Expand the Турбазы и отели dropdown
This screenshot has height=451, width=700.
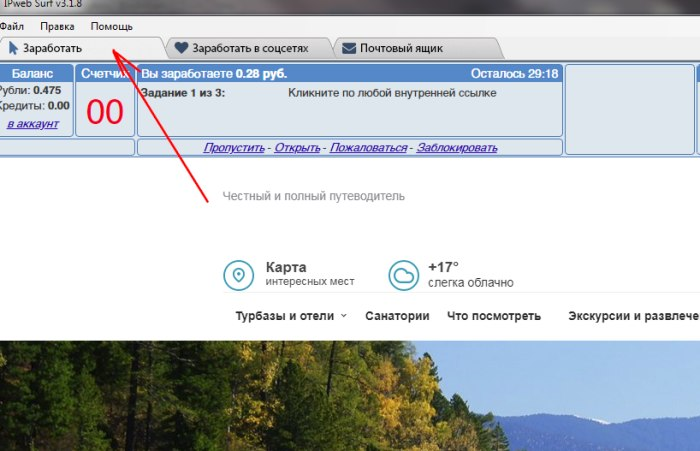(x=291, y=316)
